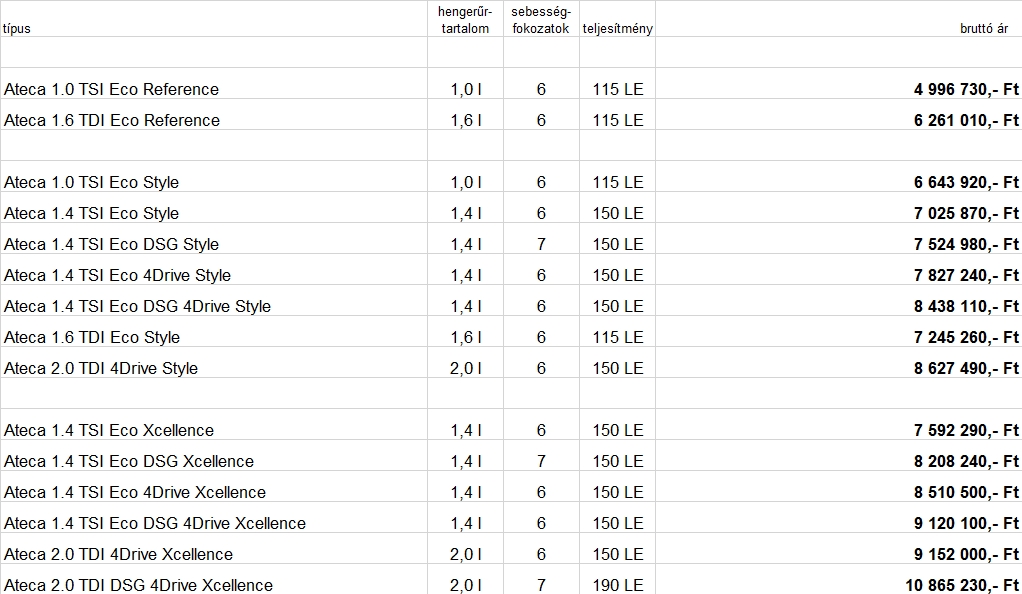Select cell 'Ateca 2.0 TDI 4Drive Xcellence'
The height and width of the screenshot is (594, 1022).
pyautogui.click(x=214, y=548)
